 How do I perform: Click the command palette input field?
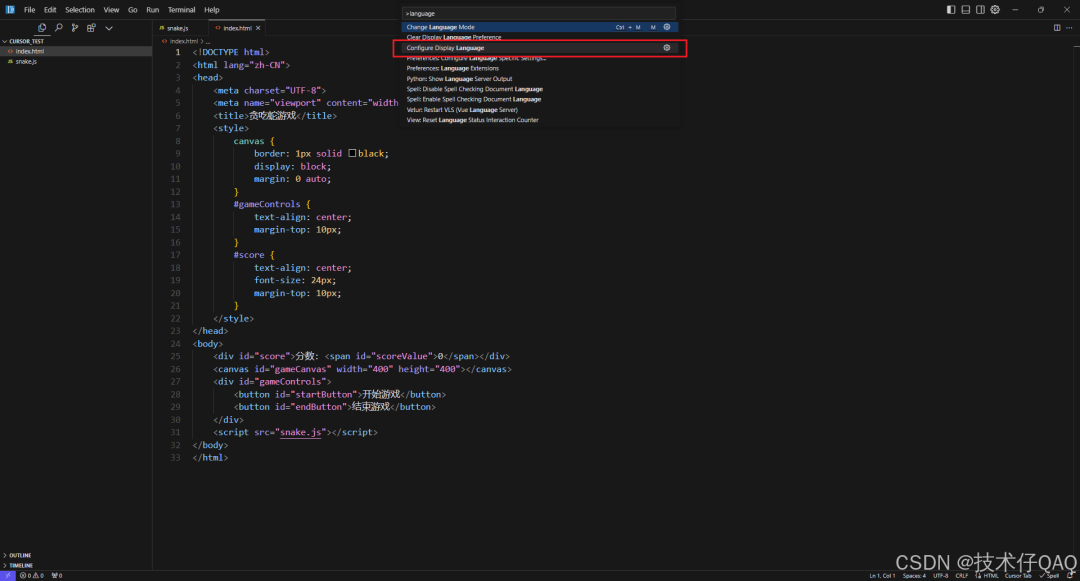point(539,13)
